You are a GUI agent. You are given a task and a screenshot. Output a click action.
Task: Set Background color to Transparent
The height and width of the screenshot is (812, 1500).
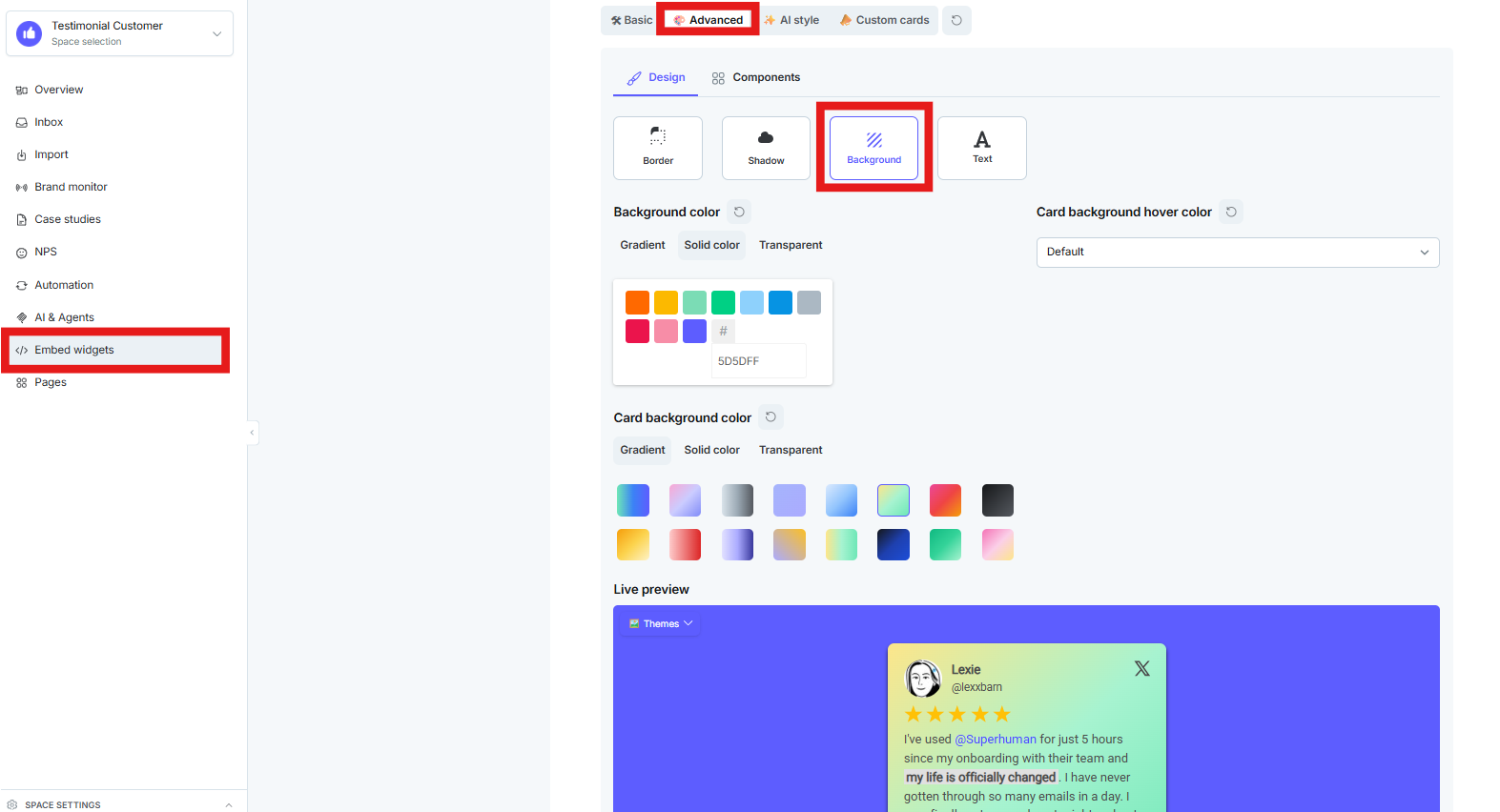(x=791, y=245)
